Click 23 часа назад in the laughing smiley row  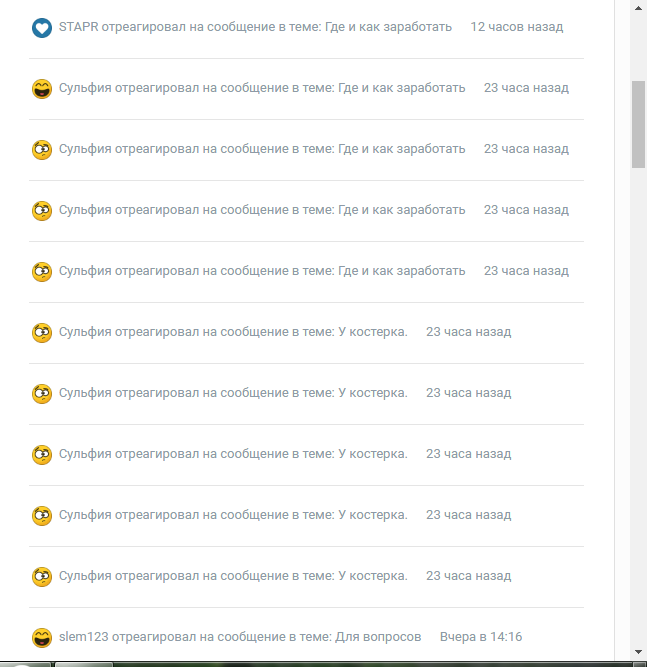526,88
